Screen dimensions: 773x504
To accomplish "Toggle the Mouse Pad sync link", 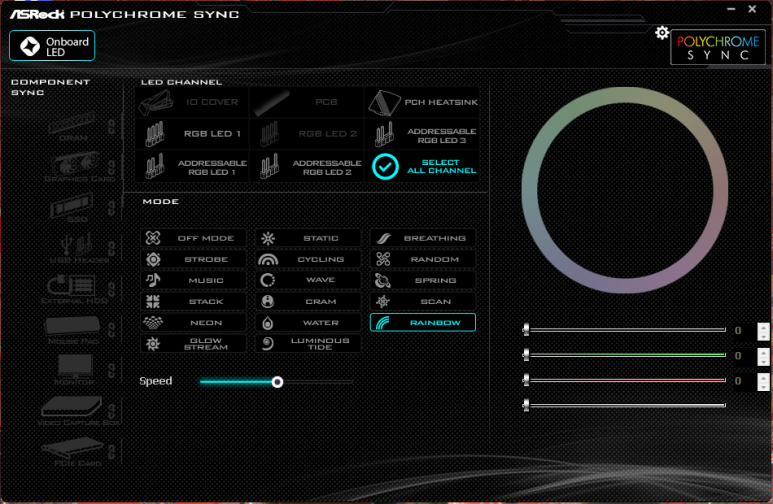I will point(112,329).
